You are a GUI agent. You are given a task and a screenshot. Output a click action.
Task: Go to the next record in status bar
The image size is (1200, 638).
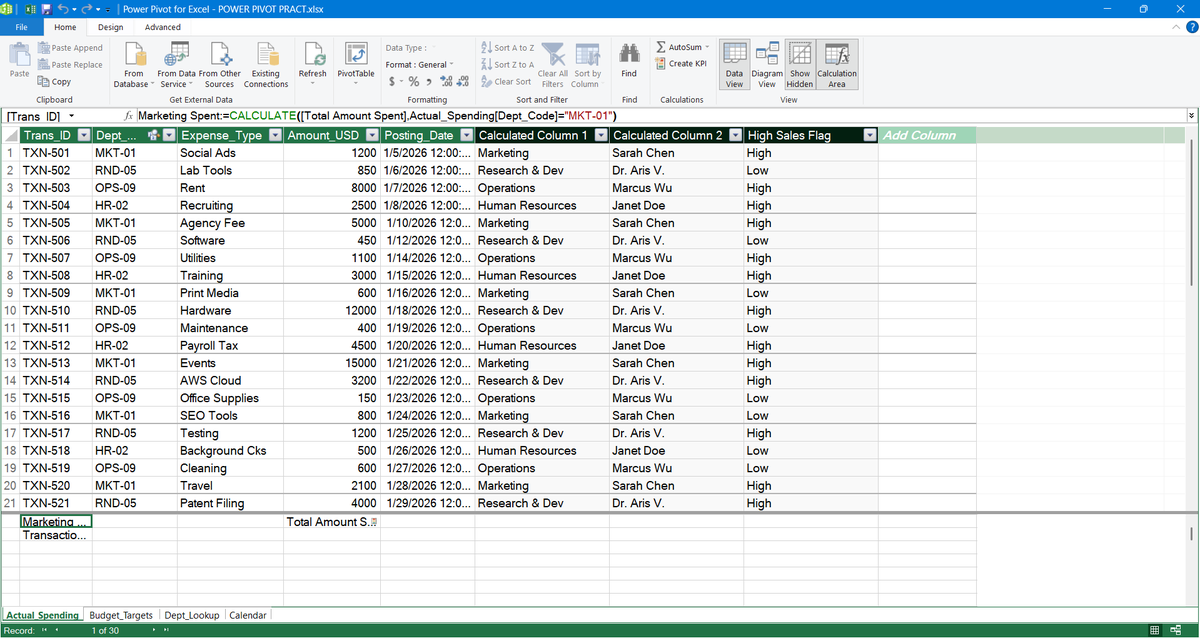coord(153,631)
